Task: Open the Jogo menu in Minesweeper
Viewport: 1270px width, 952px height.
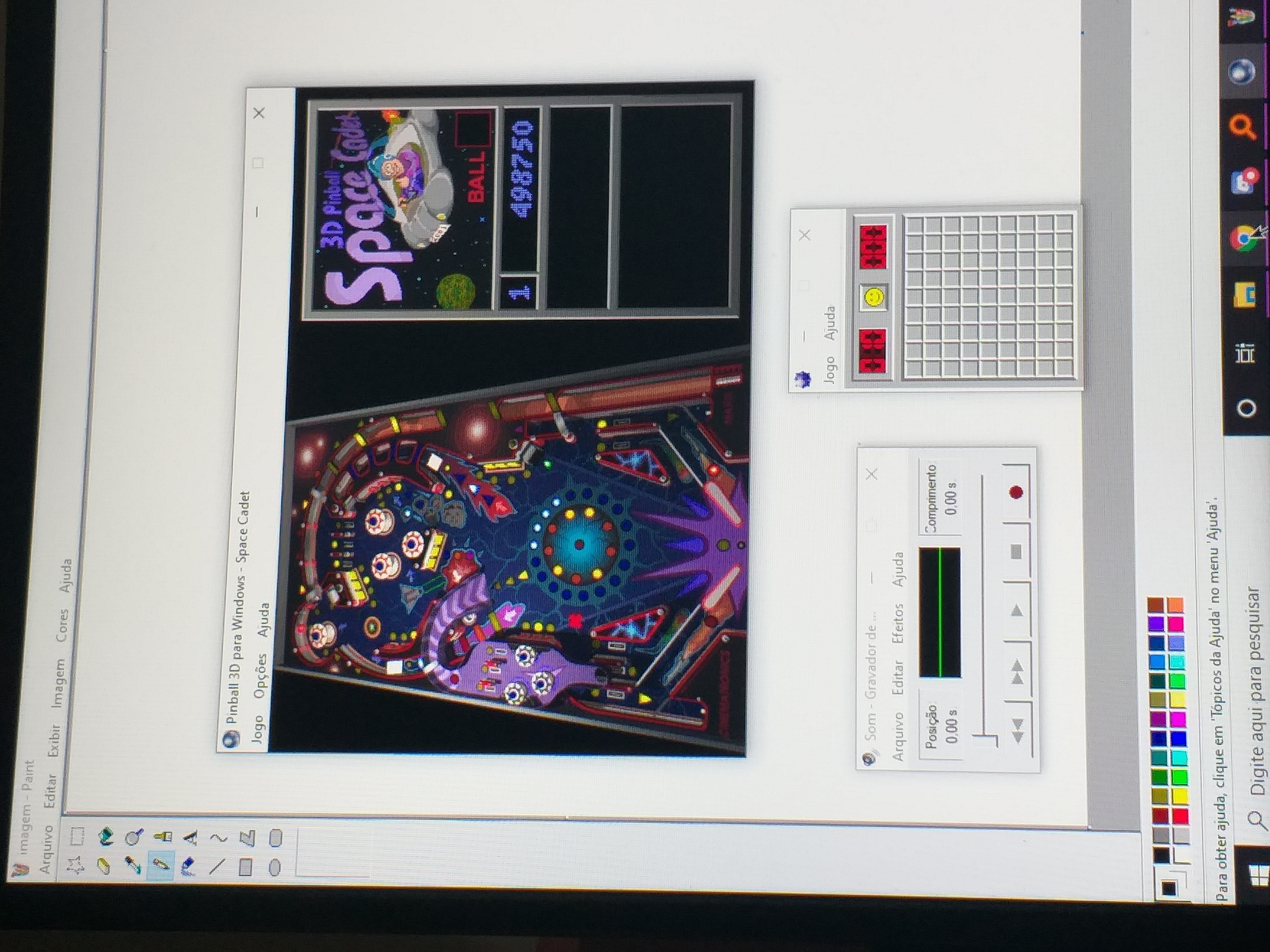Action: tap(830, 370)
